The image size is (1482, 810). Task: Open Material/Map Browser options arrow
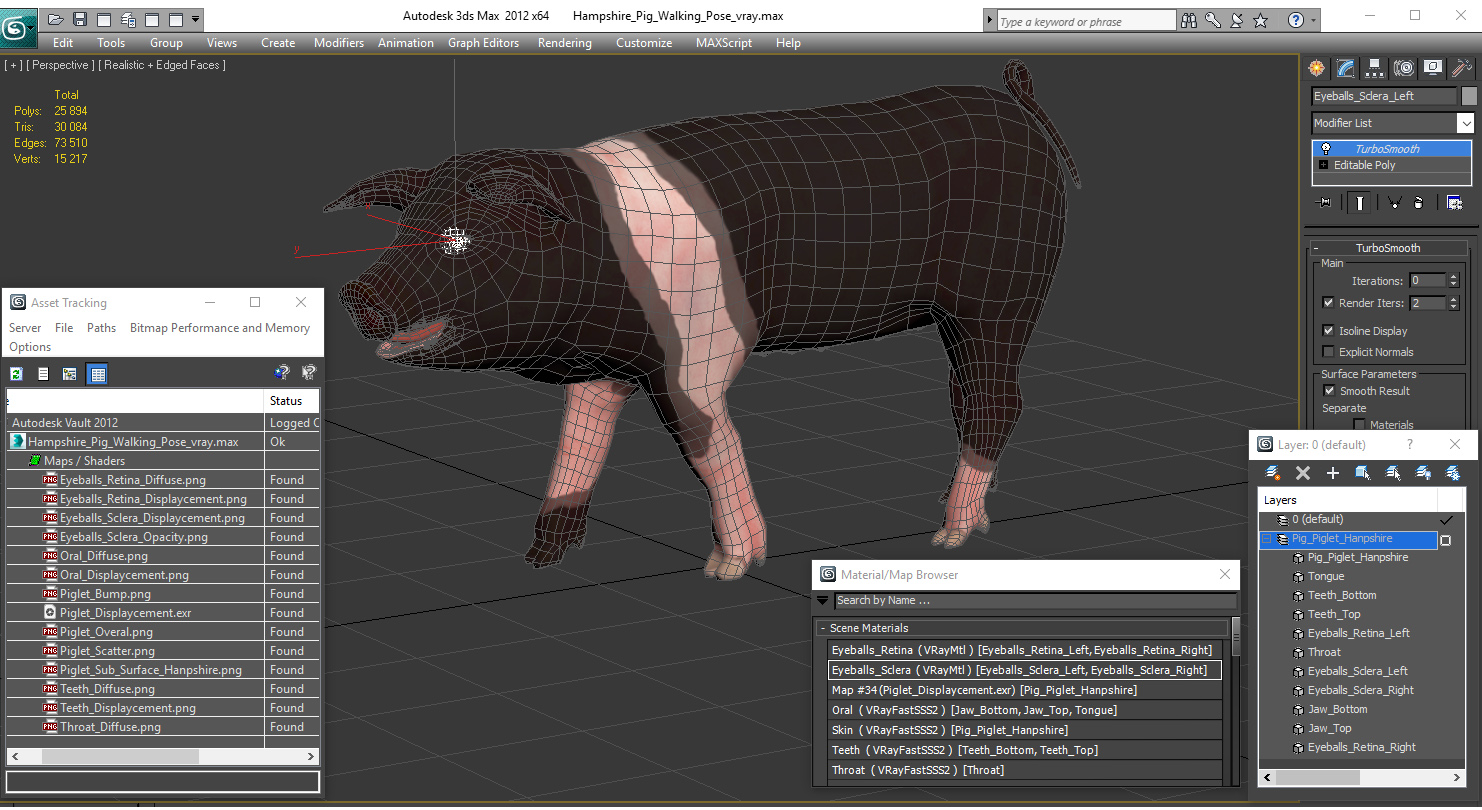823,601
